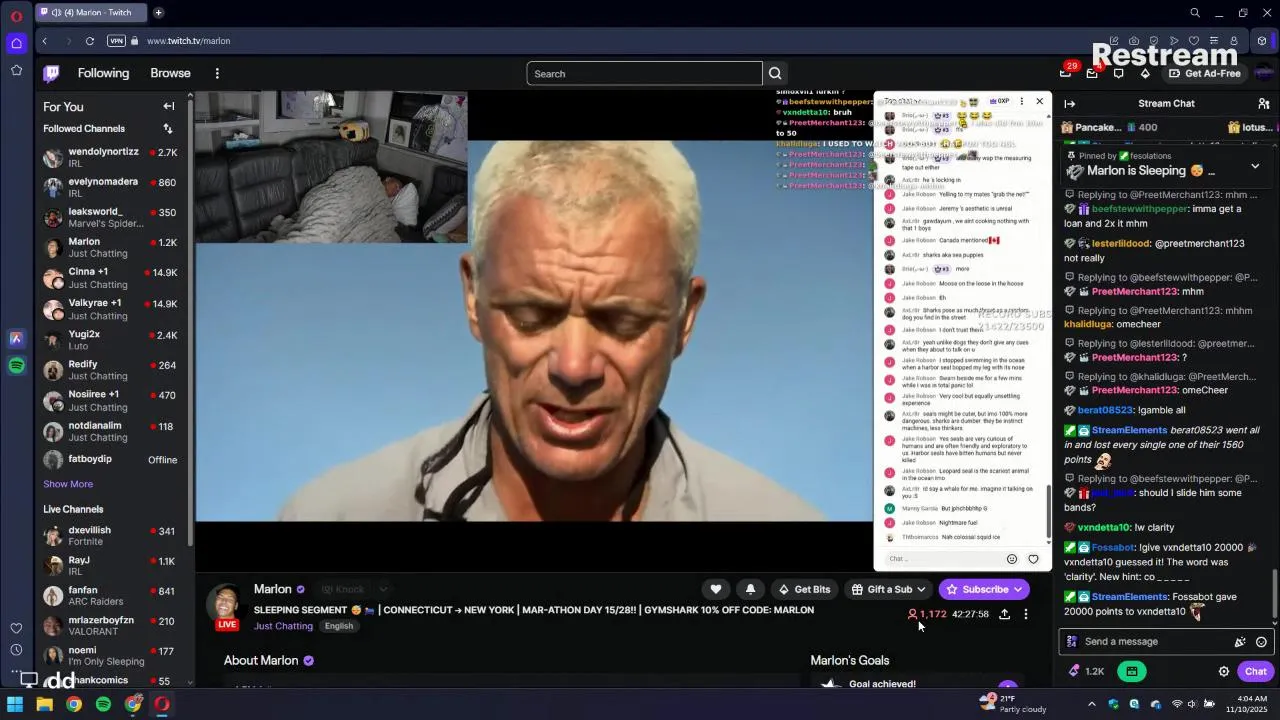Go back in browser history

coord(45,41)
